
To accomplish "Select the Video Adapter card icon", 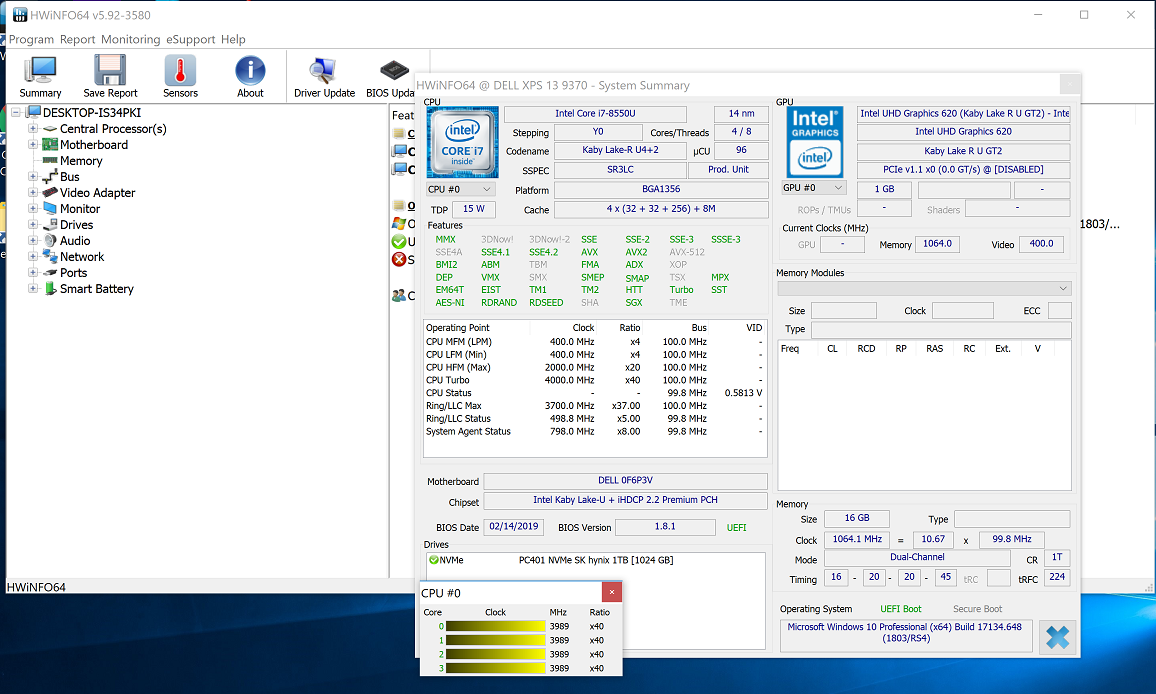I will click(50, 192).
